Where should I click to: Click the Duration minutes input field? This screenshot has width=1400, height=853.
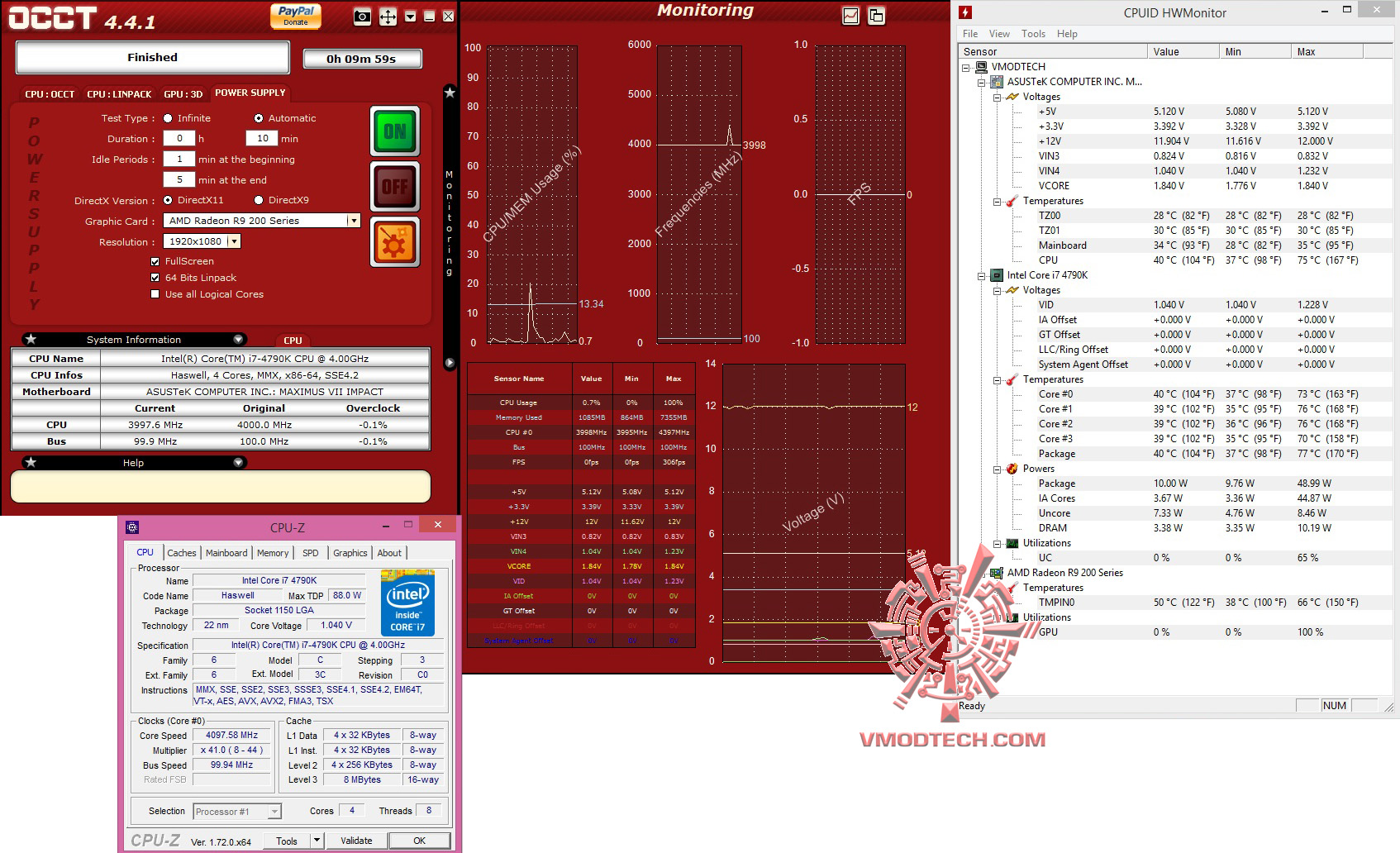coord(262,139)
